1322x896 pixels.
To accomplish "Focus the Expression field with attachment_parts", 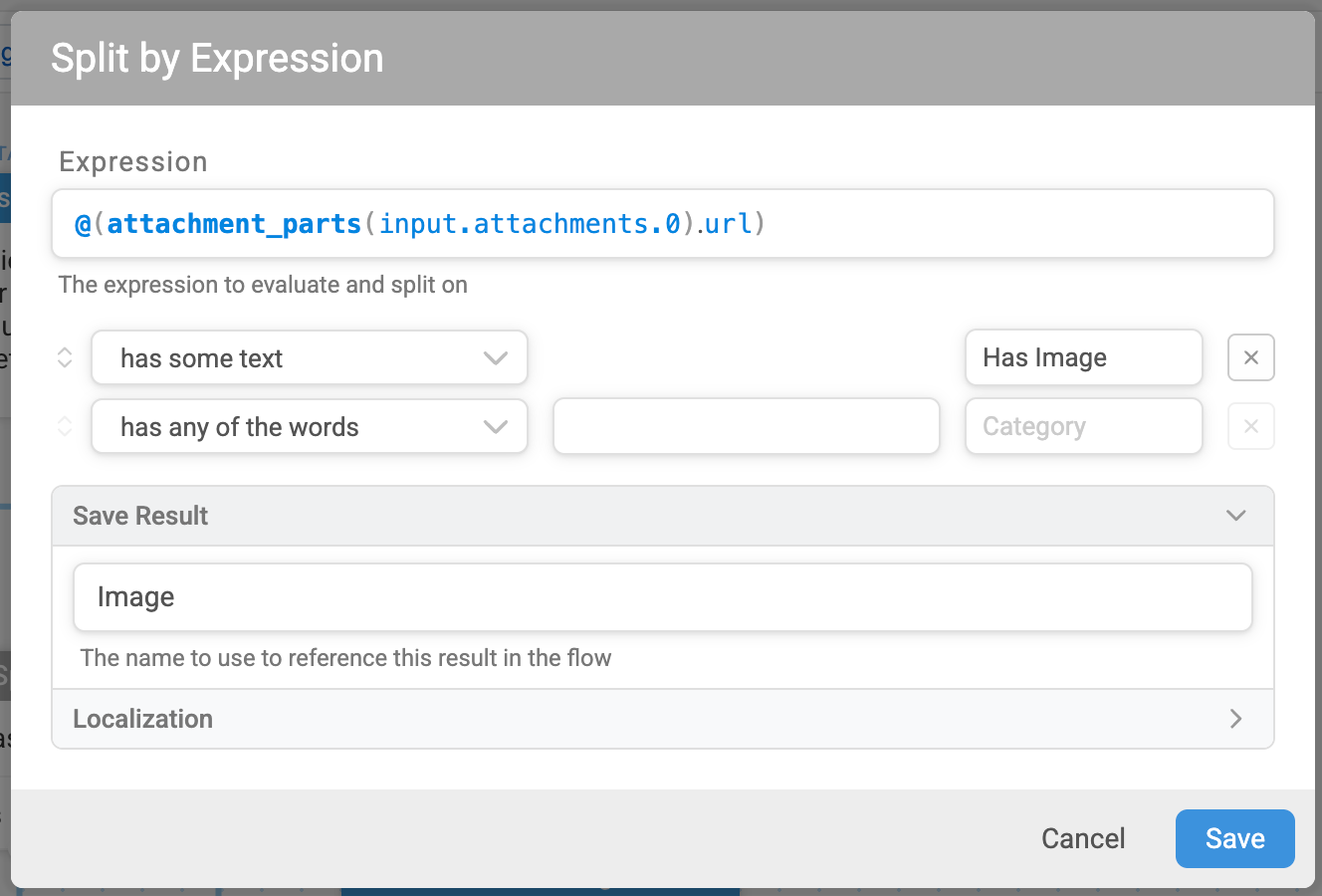I will point(663,224).
